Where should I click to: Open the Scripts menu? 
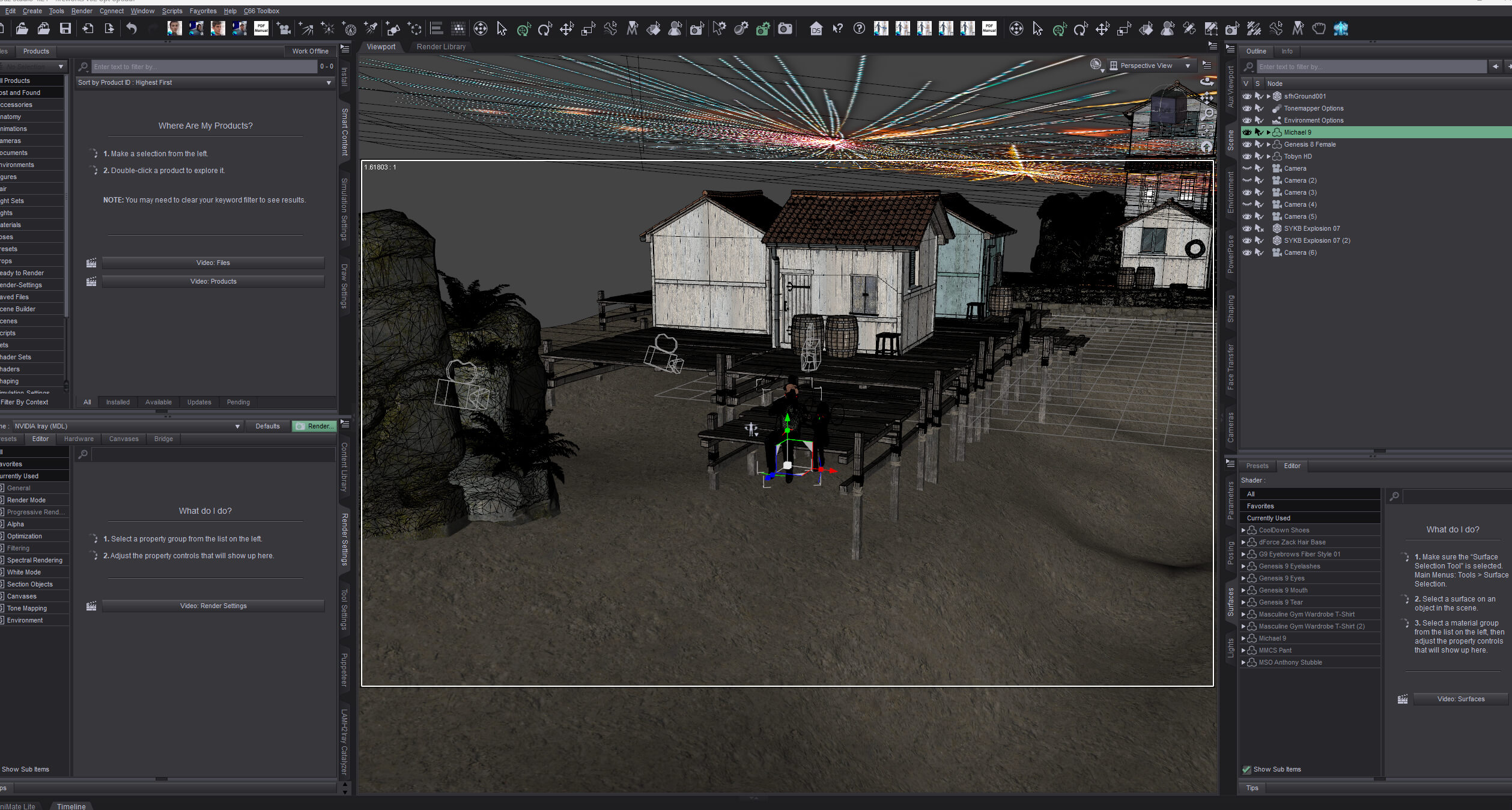tap(172, 11)
